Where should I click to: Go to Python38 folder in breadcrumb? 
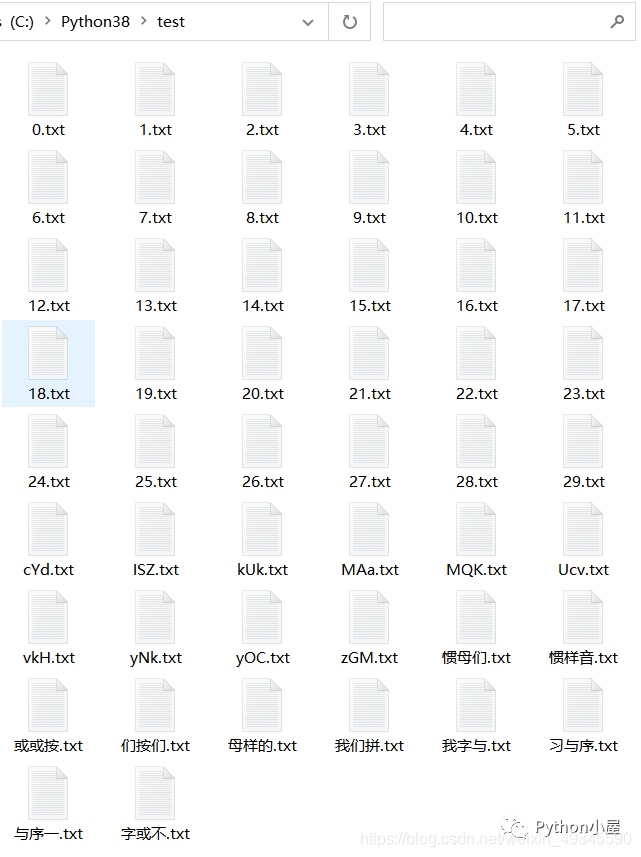click(x=96, y=21)
